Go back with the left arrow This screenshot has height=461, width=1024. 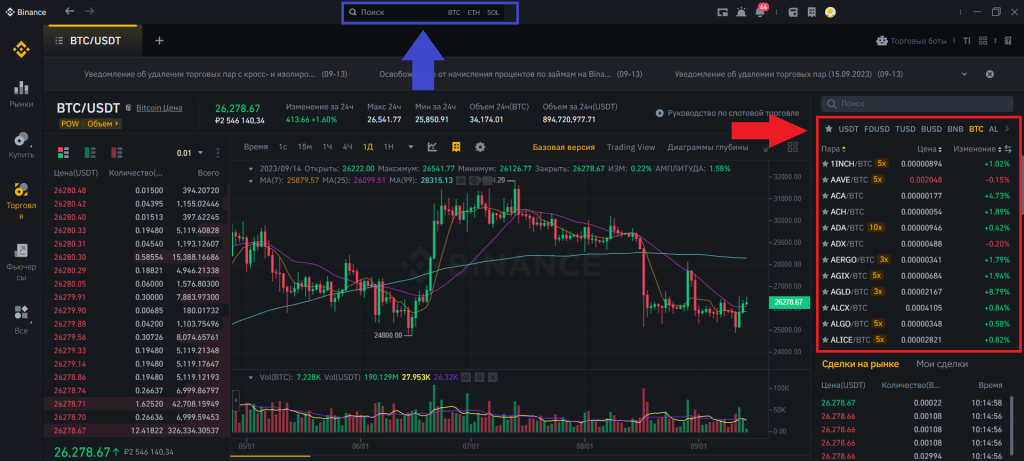click(70, 11)
